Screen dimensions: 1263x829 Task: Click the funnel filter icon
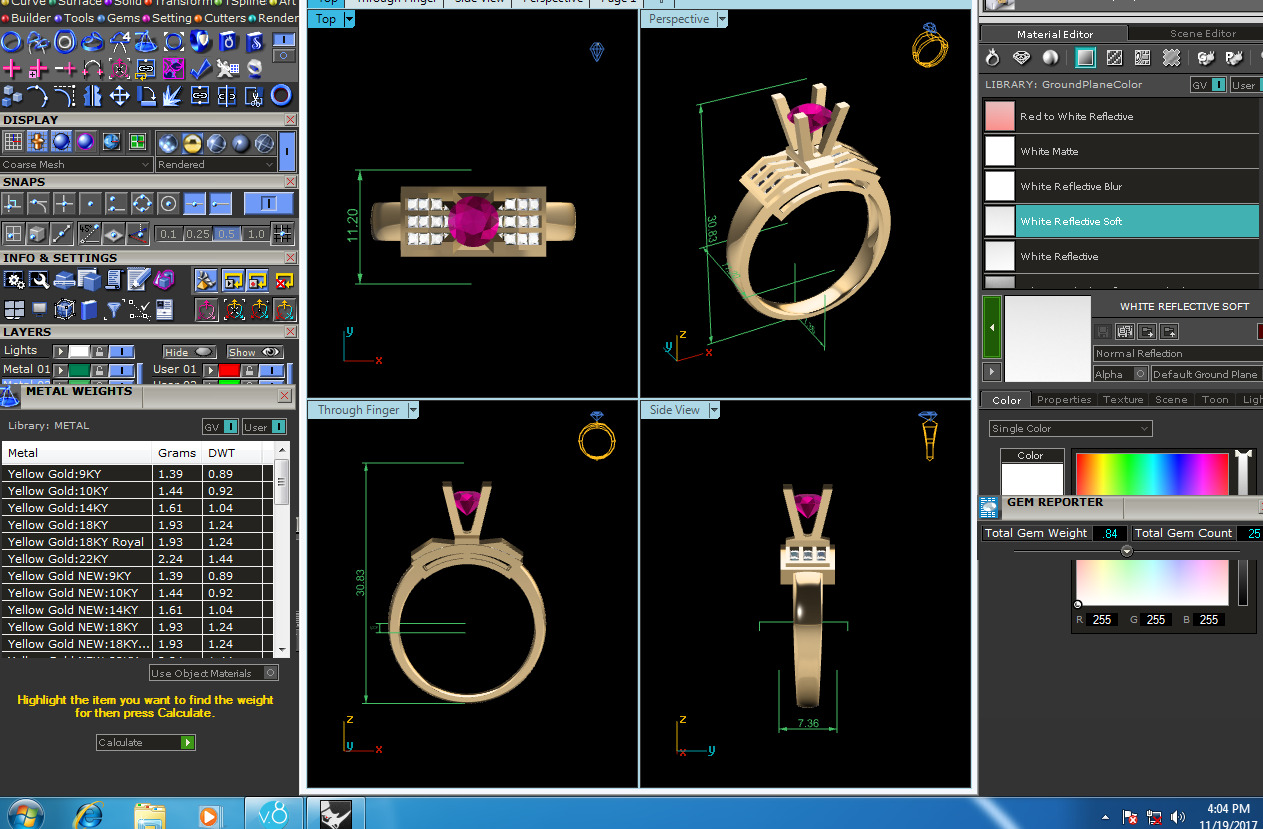114,309
